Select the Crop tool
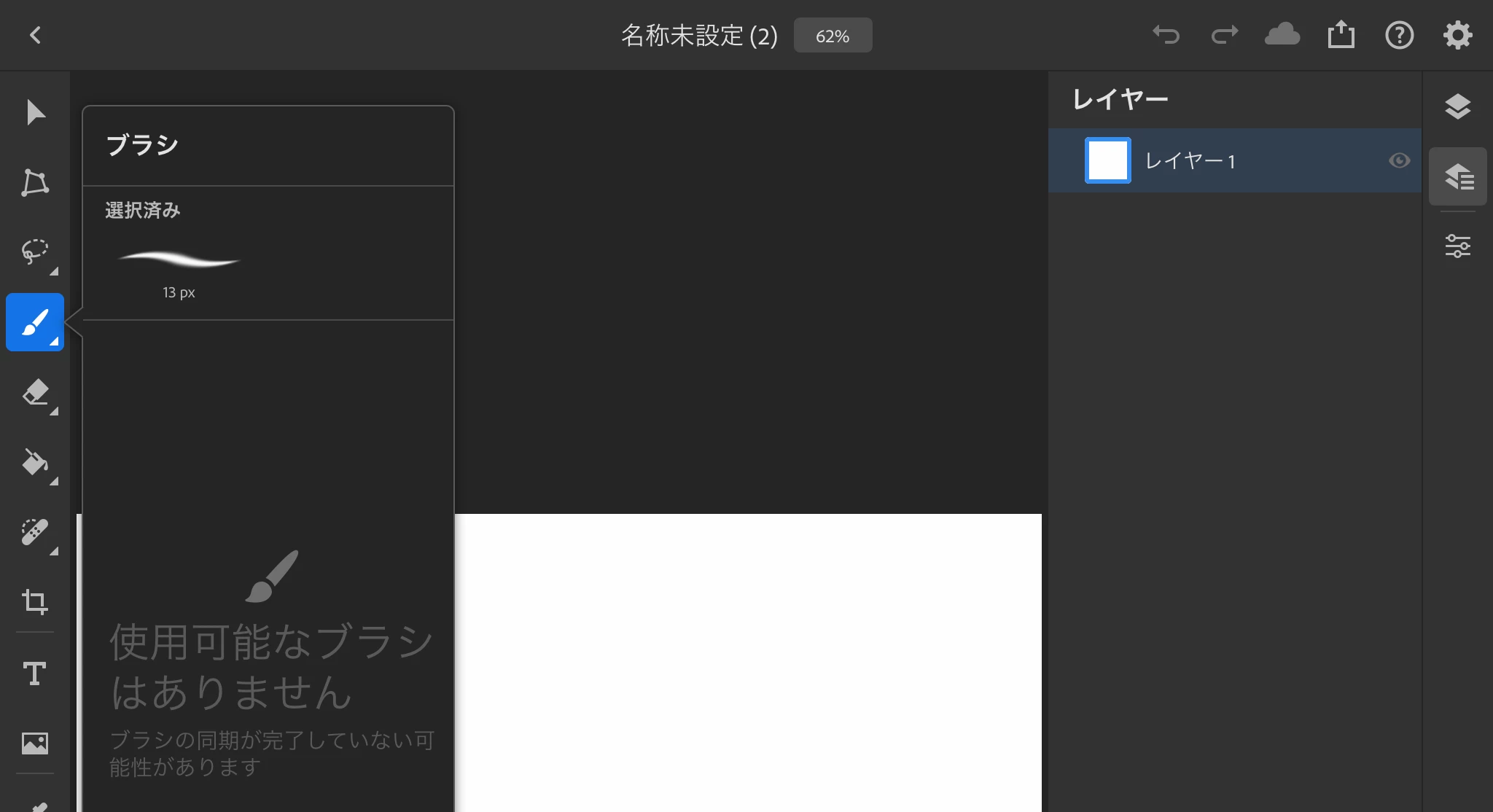 (x=35, y=602)
